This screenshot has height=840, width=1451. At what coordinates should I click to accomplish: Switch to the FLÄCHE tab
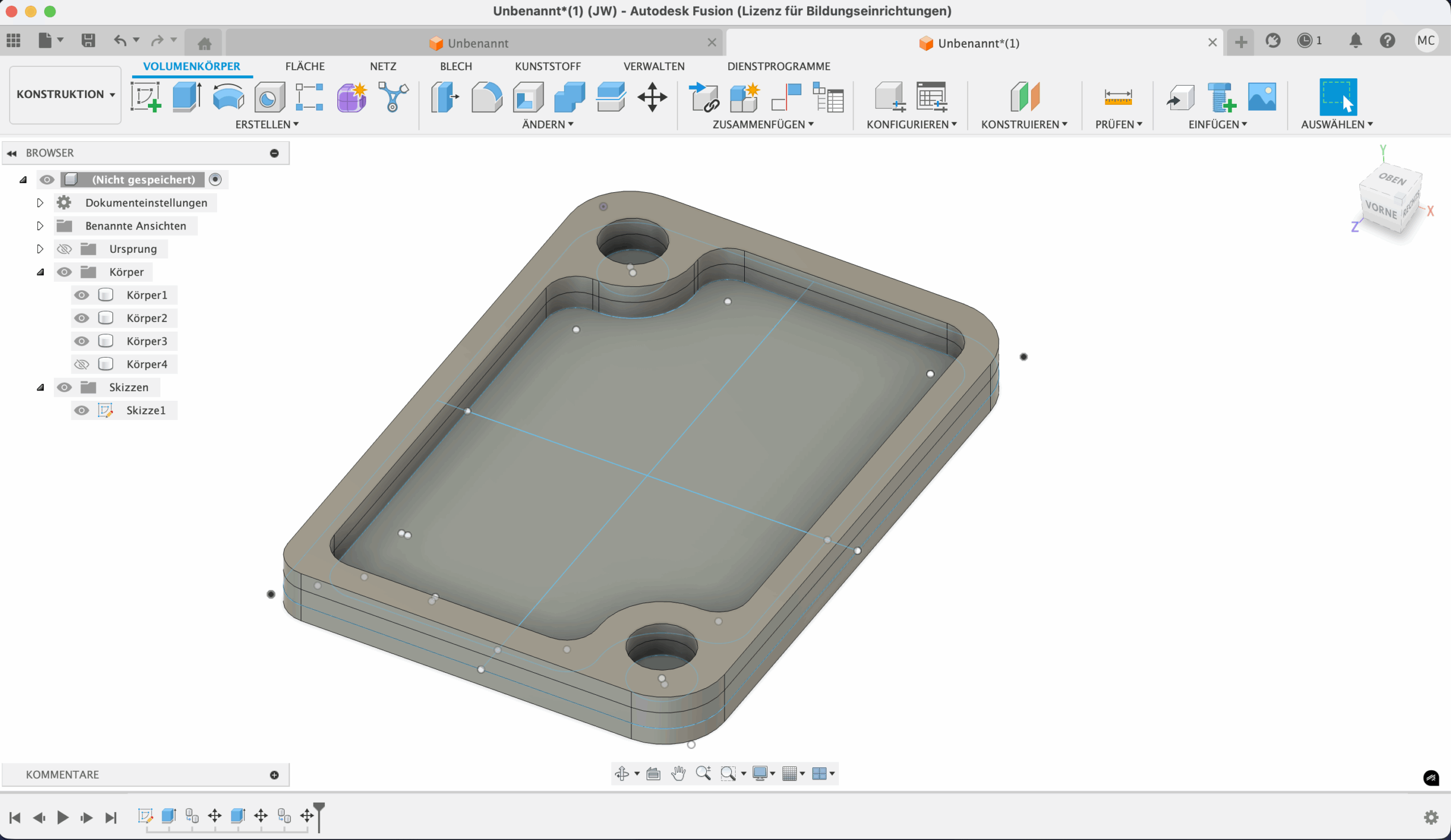click(304, 66)
